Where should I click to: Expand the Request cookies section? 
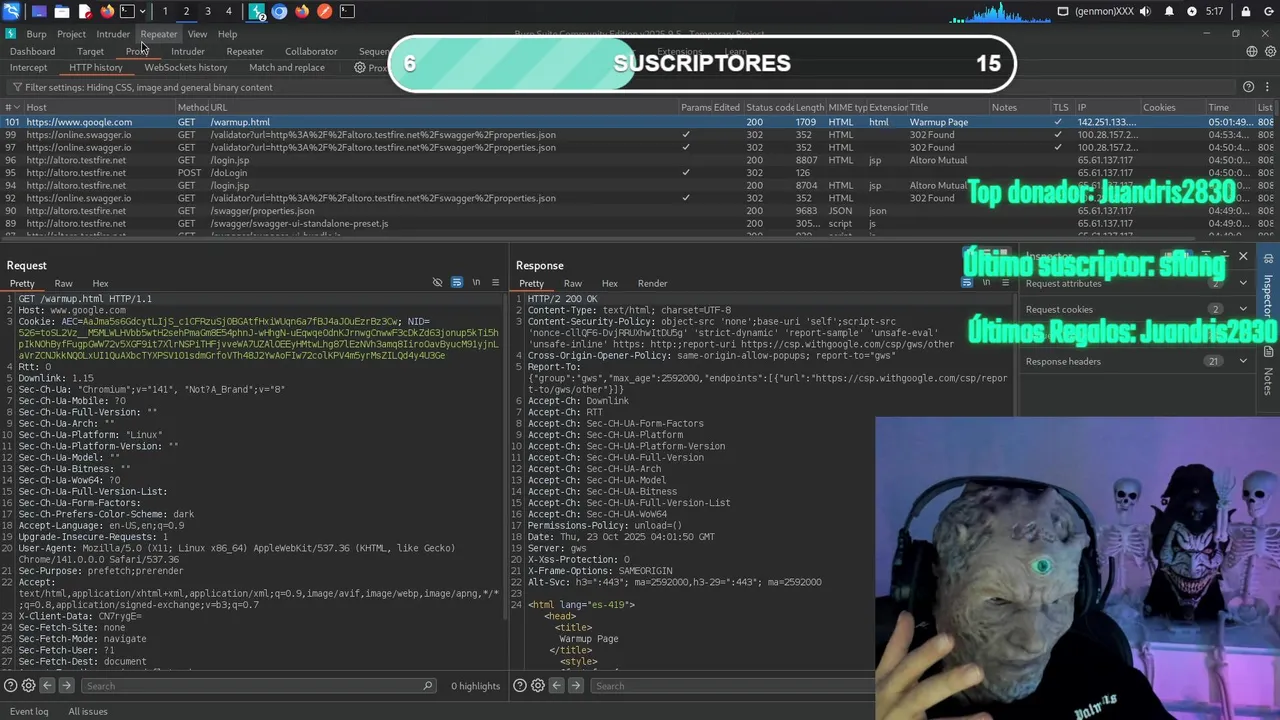(x=1137, y=310)
